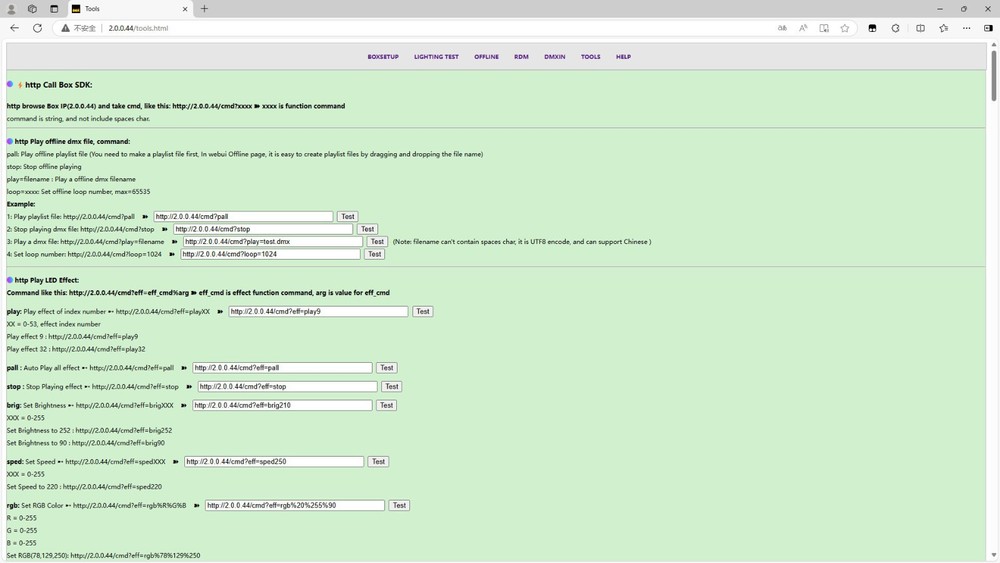
Task: Add page to favorites with star icon
Action: coord(845,28)
